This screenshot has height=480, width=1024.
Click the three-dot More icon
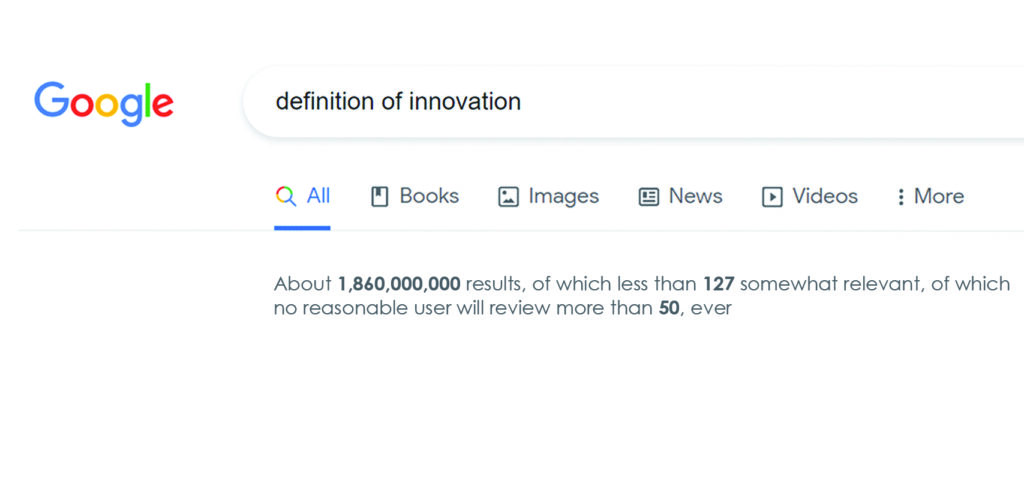coord(901,197)
